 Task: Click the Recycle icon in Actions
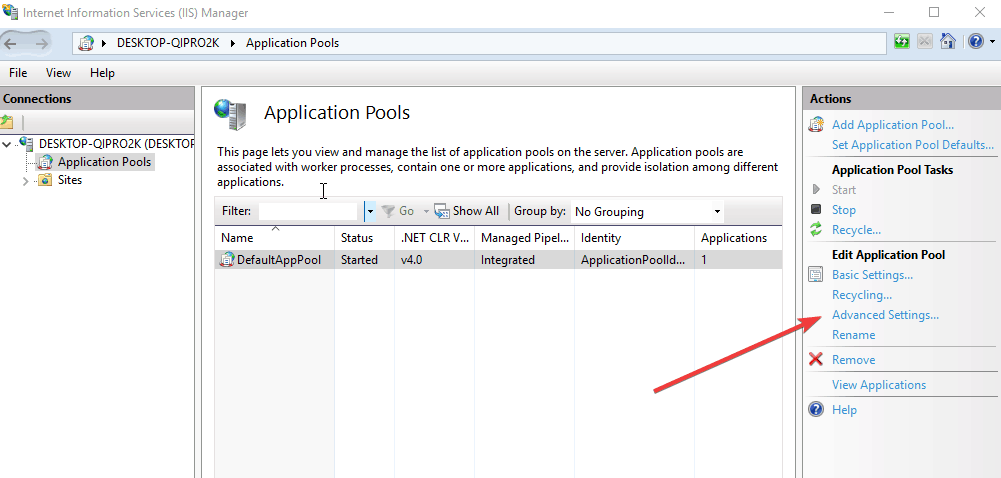click(816, 230)
